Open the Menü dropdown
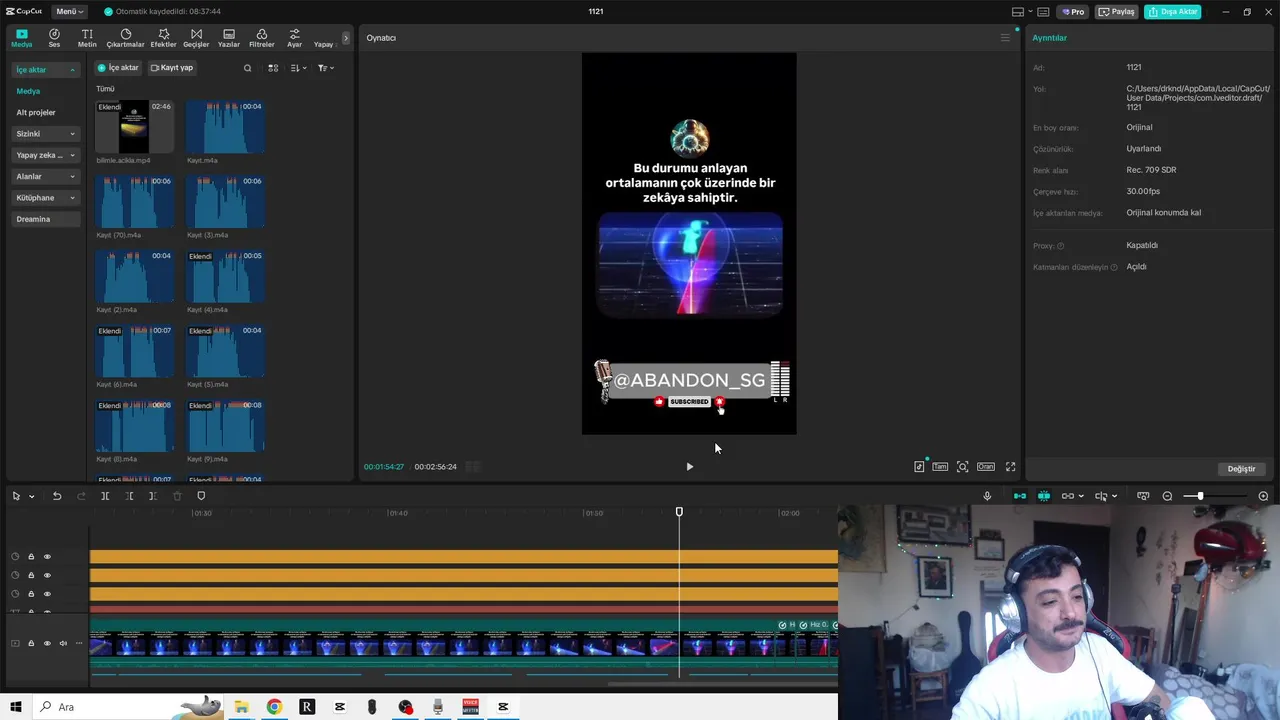Image resolution: width=1280 pixels, height=720 pixels. (x=70, y=11)
